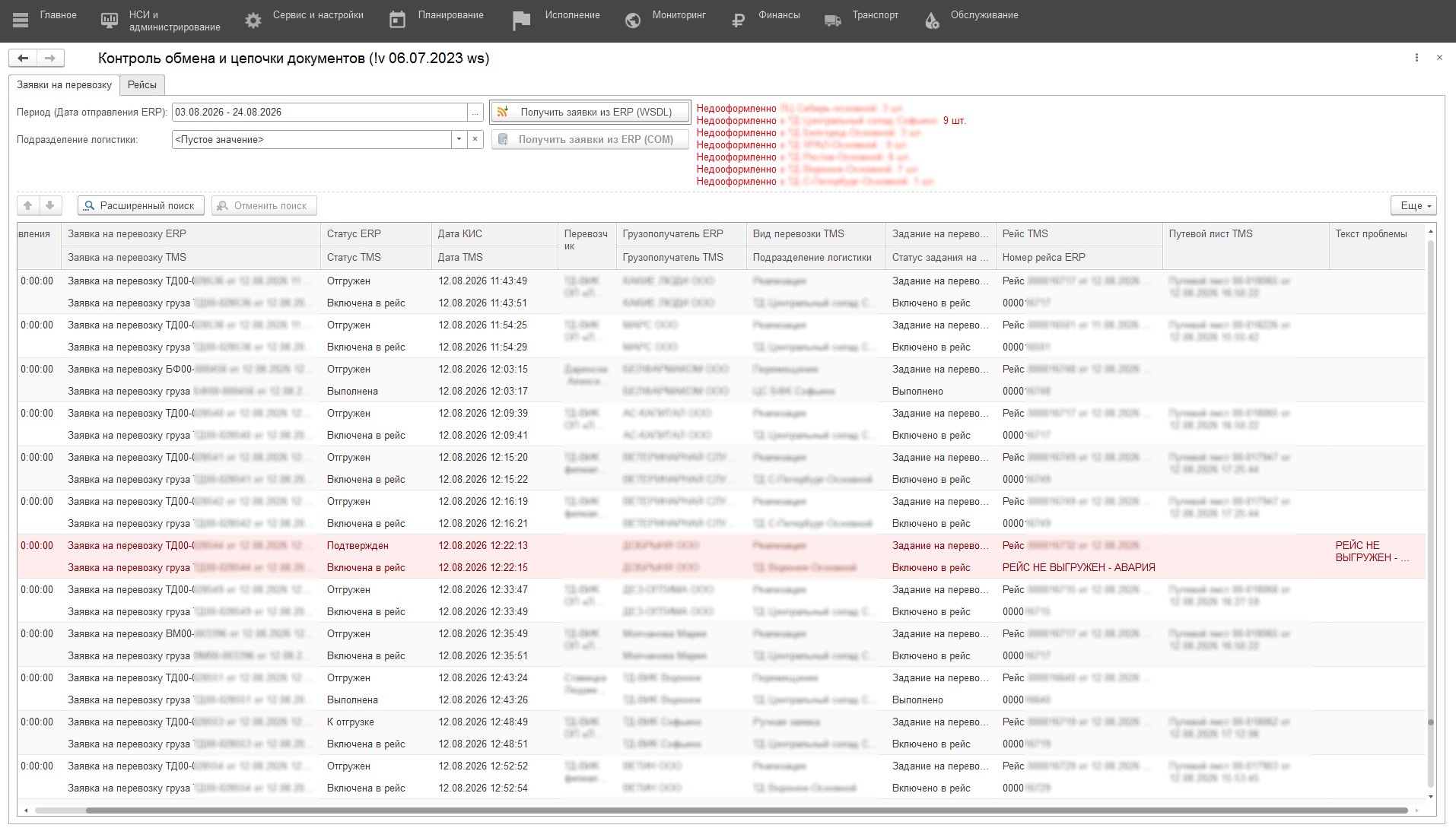
Task: Move the row down with arrow icon
Action: [x=50, y=205]
